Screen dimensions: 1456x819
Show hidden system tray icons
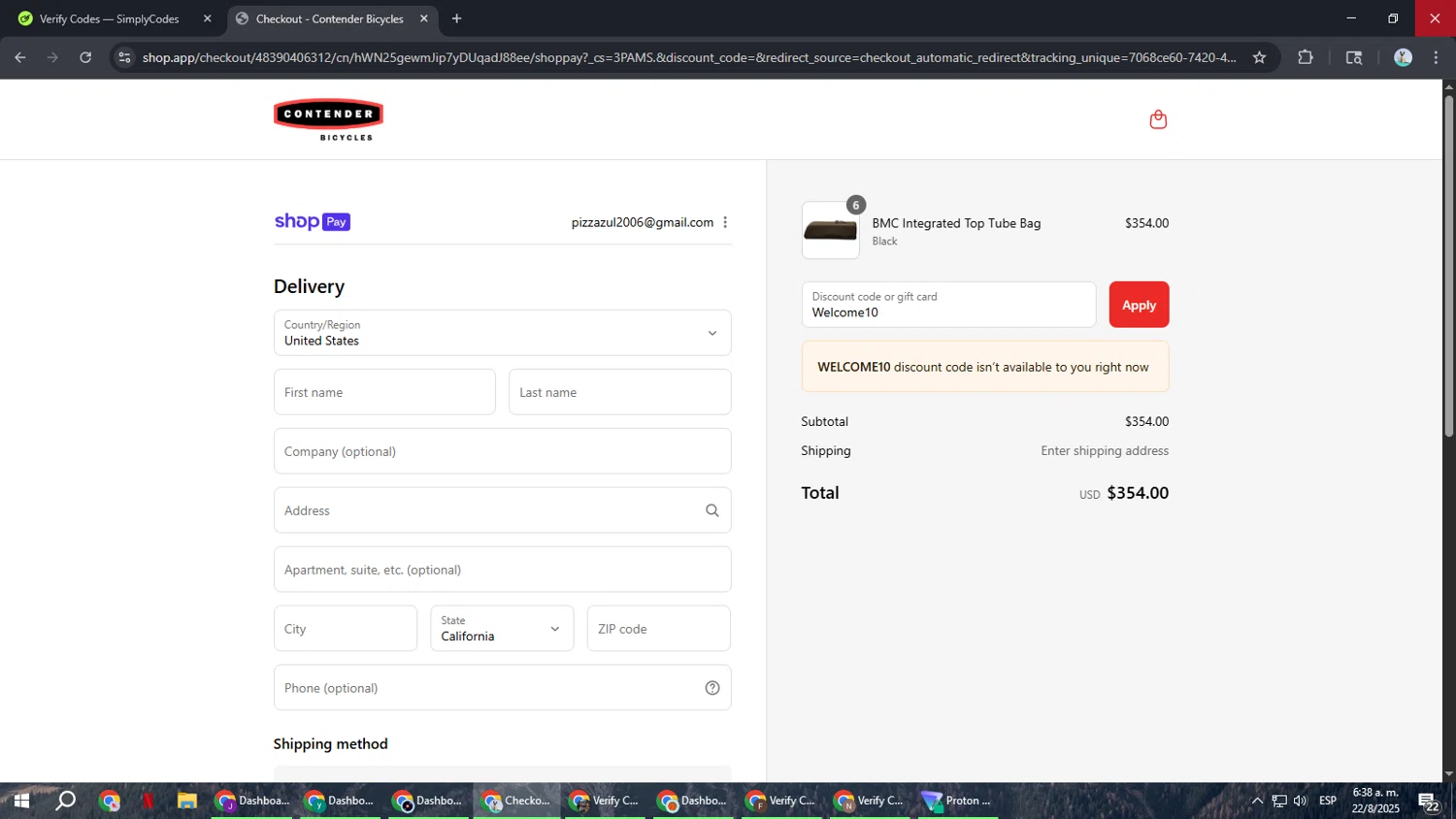point(1257,801)
